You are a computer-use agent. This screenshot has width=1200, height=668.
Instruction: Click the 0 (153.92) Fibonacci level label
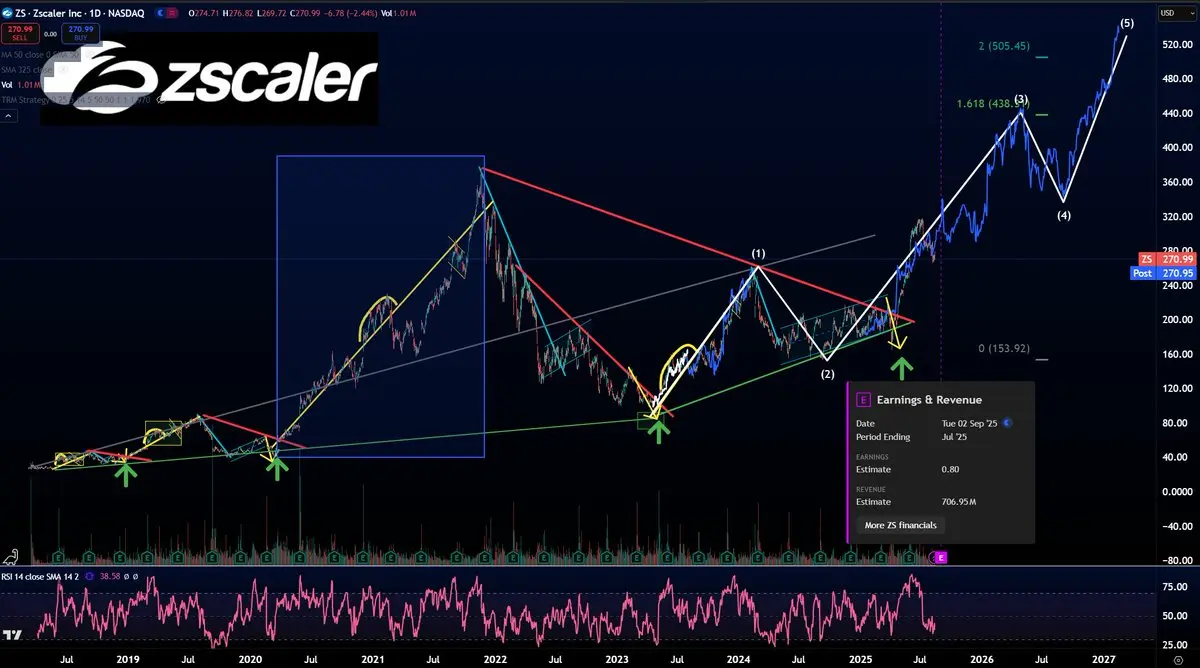(1004, 348)
